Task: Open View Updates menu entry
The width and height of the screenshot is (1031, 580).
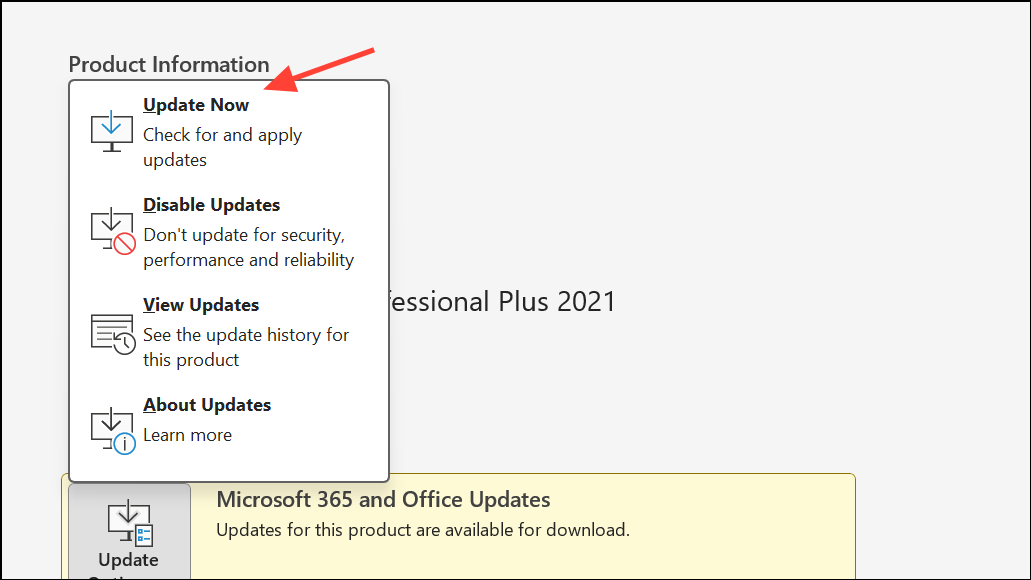Action: 229,331
